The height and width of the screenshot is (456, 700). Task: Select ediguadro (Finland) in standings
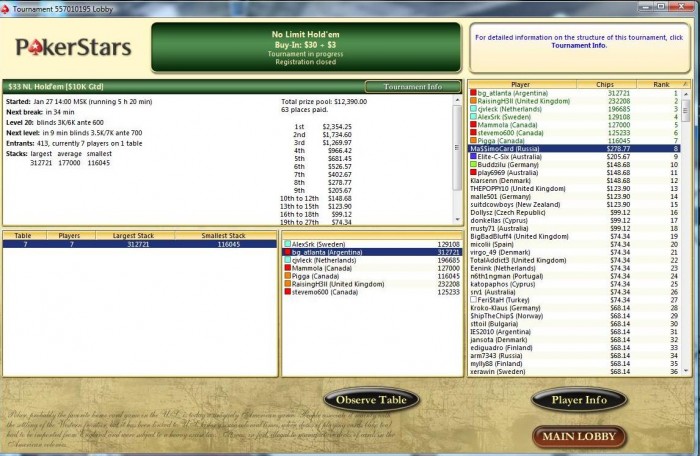574,347
